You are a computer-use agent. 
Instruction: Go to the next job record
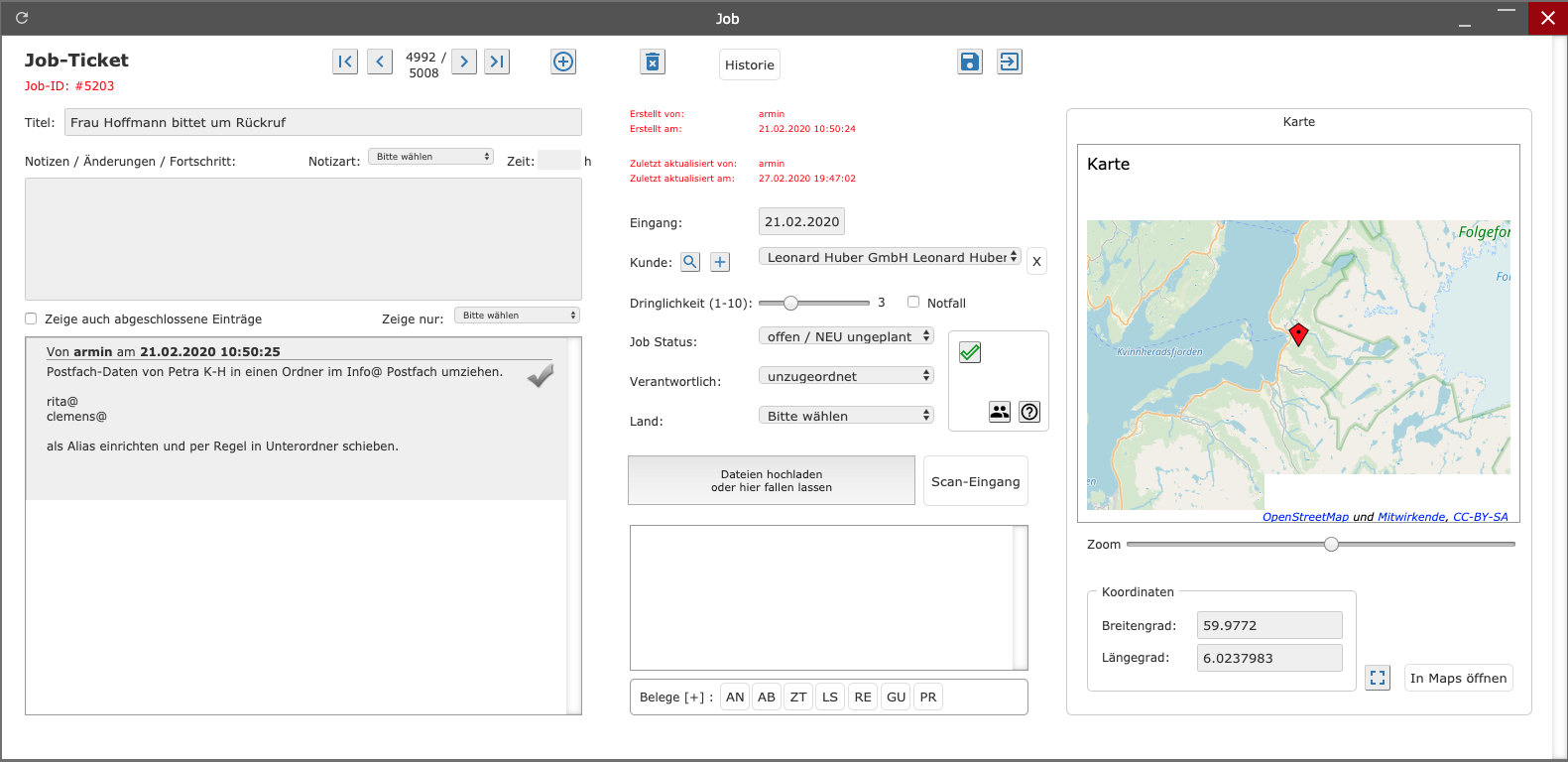463,62
